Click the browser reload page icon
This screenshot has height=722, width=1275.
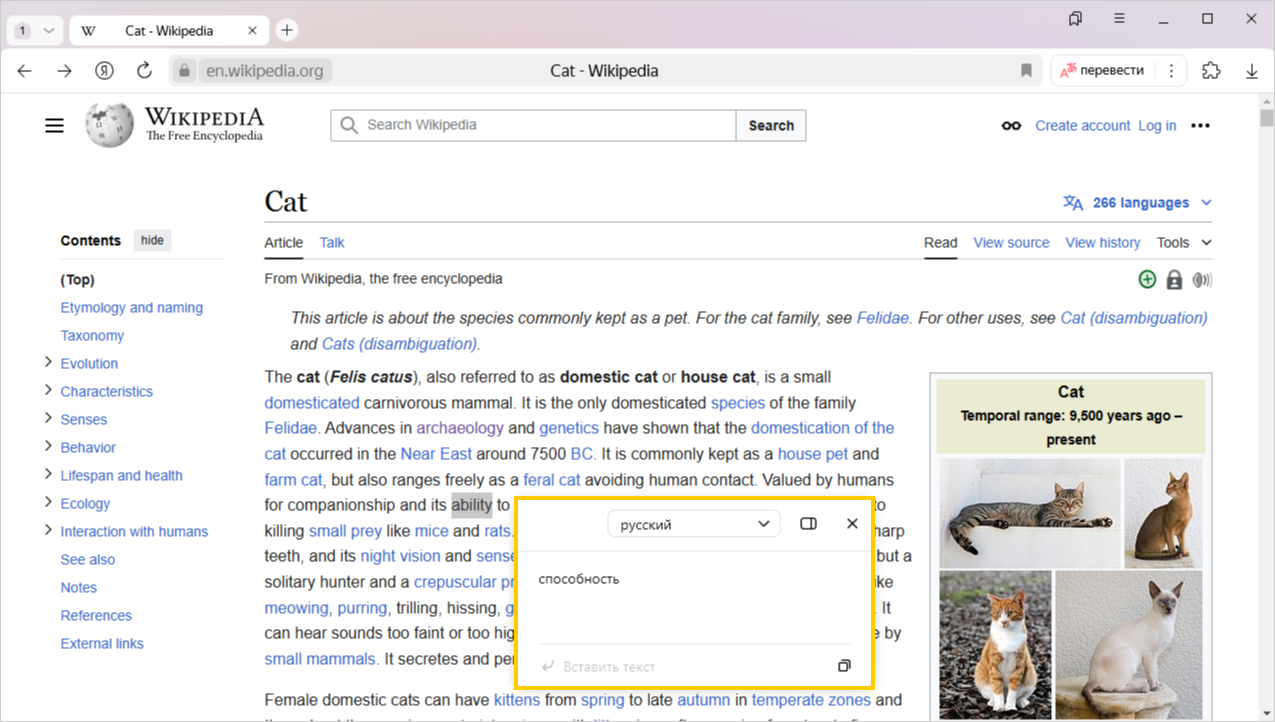(x=144, y=71)
